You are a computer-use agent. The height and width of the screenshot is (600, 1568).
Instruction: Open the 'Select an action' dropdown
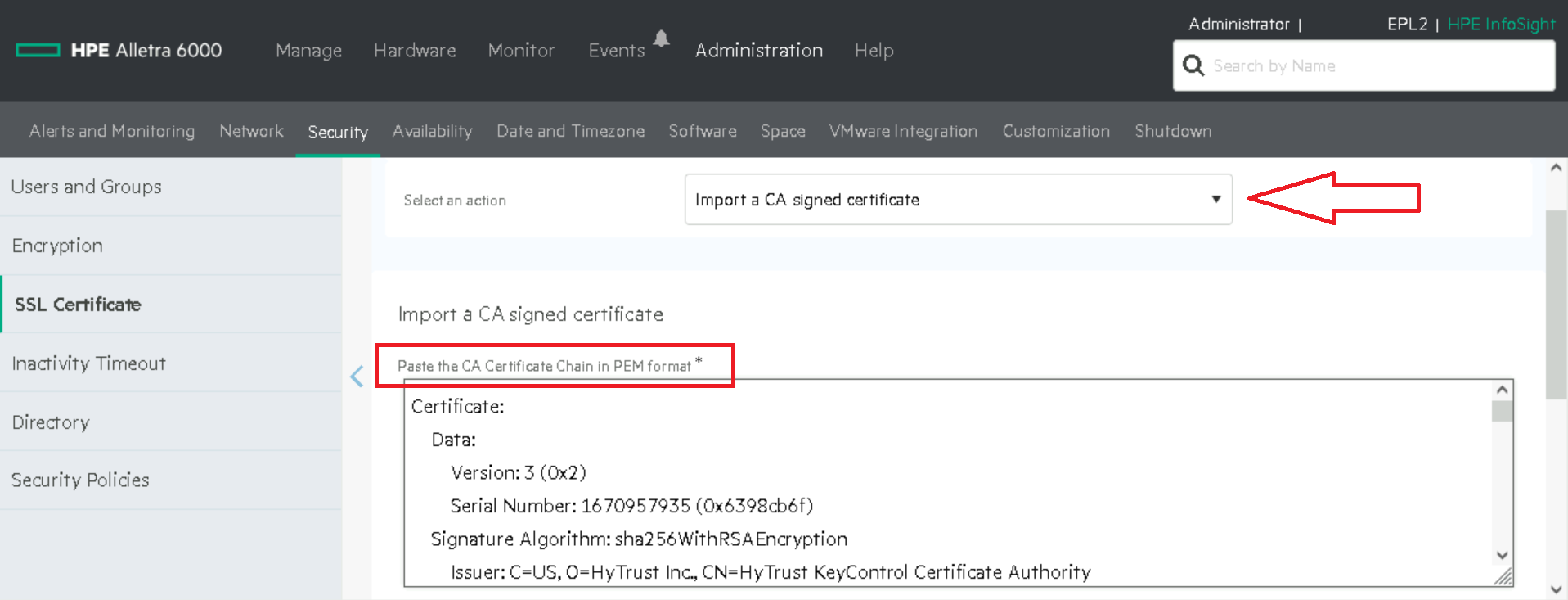click(958, 199)
